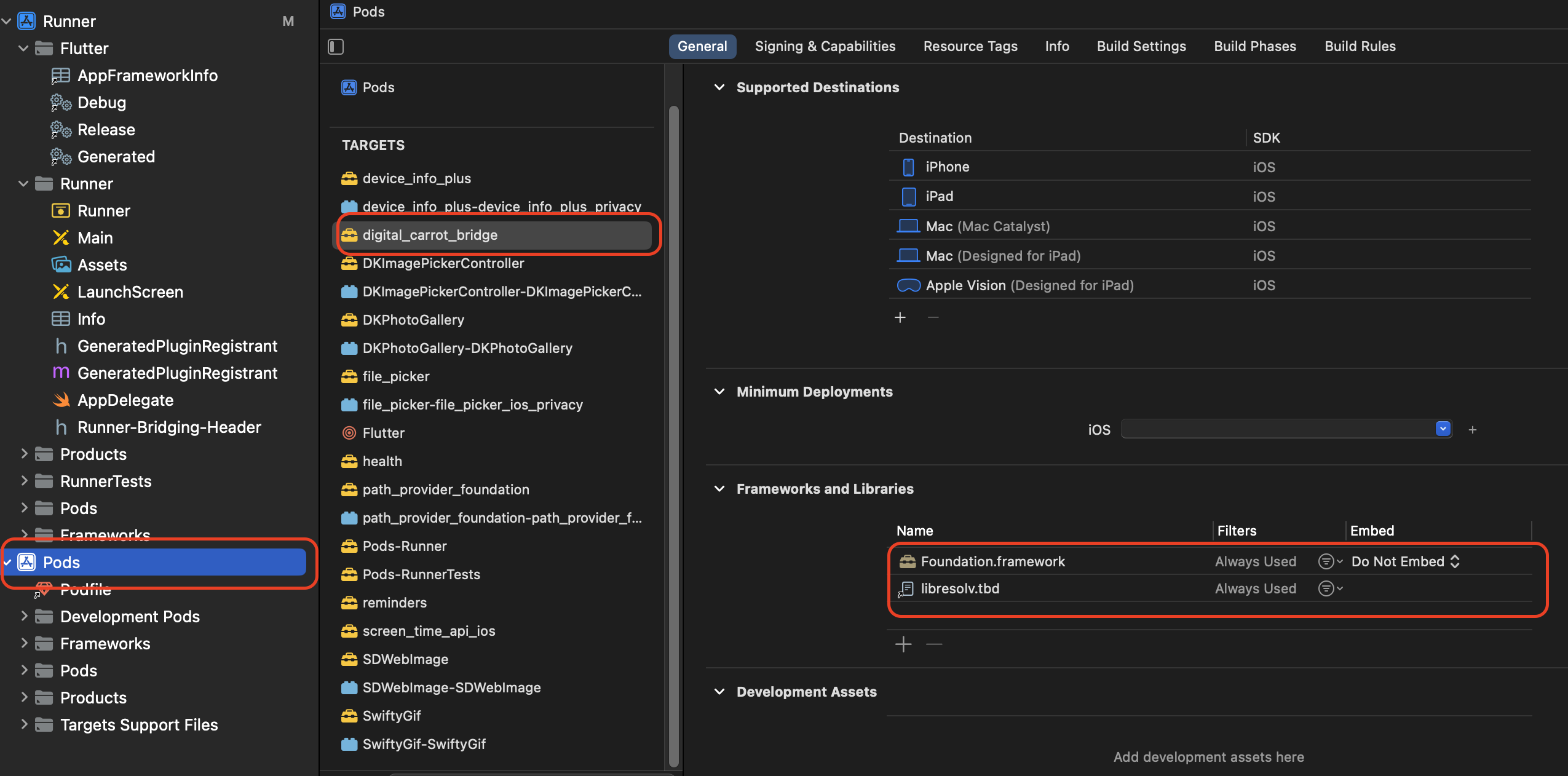The width and height of the screenshot is (1568, 776).
Task: Select the iPad destination row
Action: point(1210,196)
